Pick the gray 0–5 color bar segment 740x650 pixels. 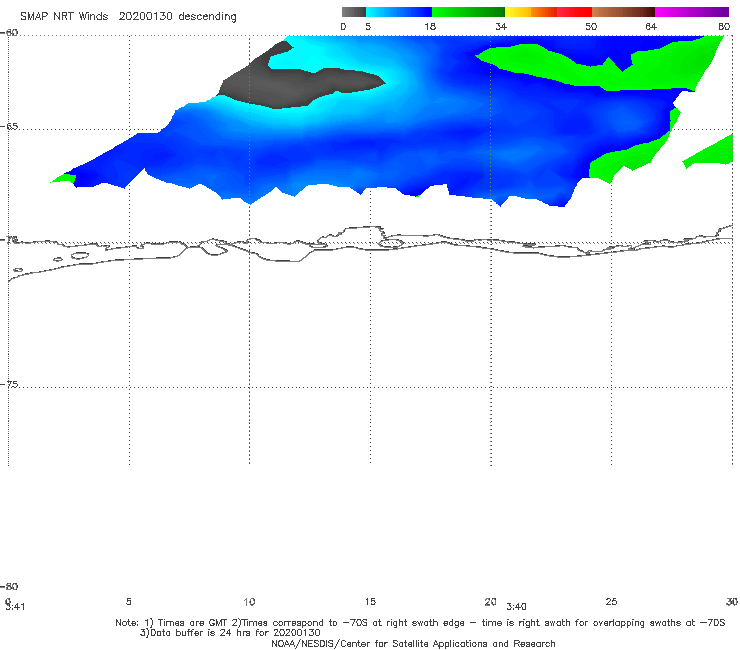(353, 12)
